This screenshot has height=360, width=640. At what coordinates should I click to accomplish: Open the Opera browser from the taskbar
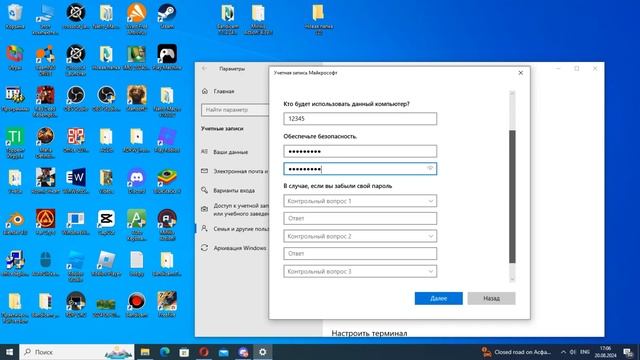204,352
